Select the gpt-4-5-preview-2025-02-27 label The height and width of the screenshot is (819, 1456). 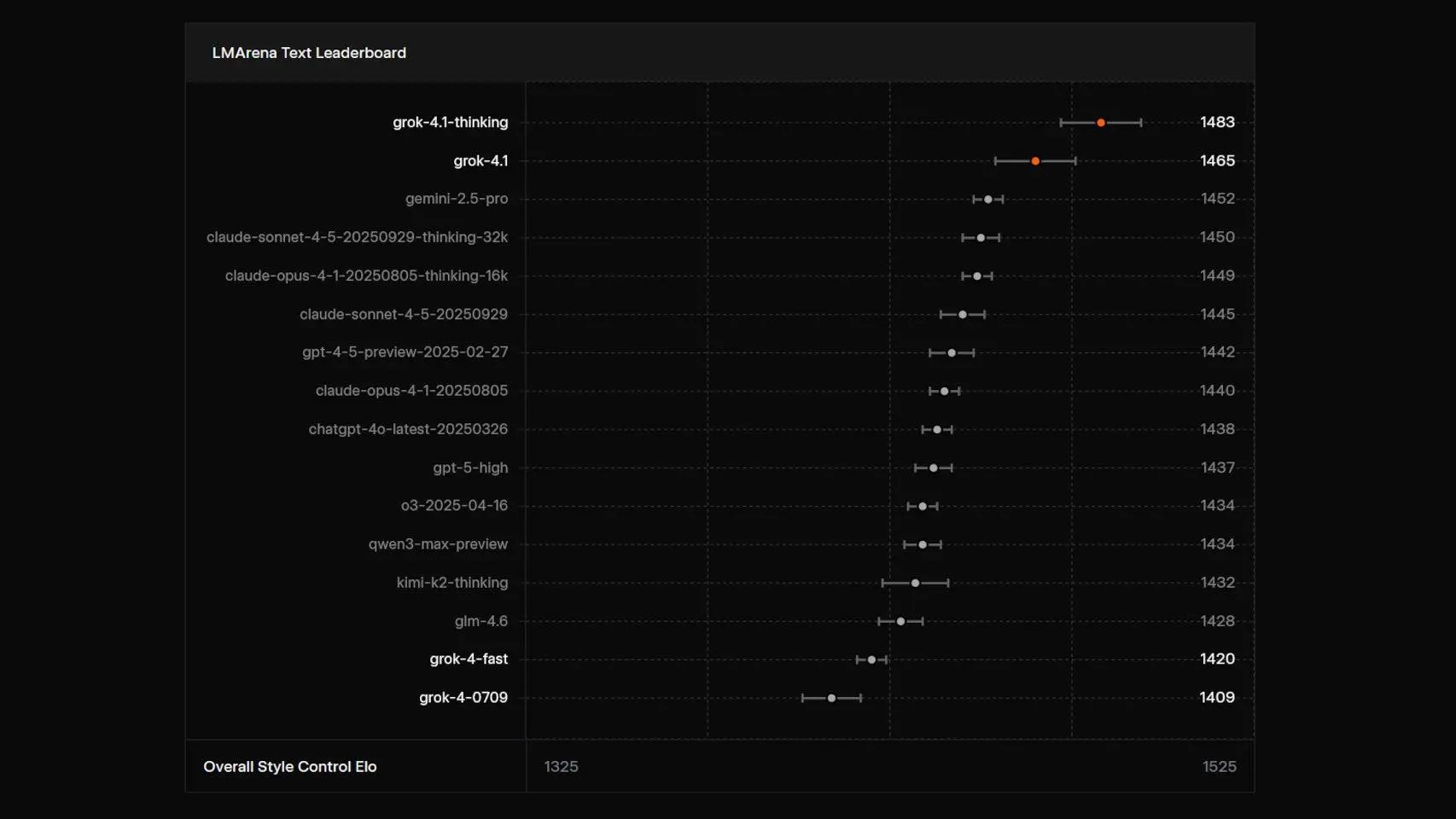pos(405,352)
